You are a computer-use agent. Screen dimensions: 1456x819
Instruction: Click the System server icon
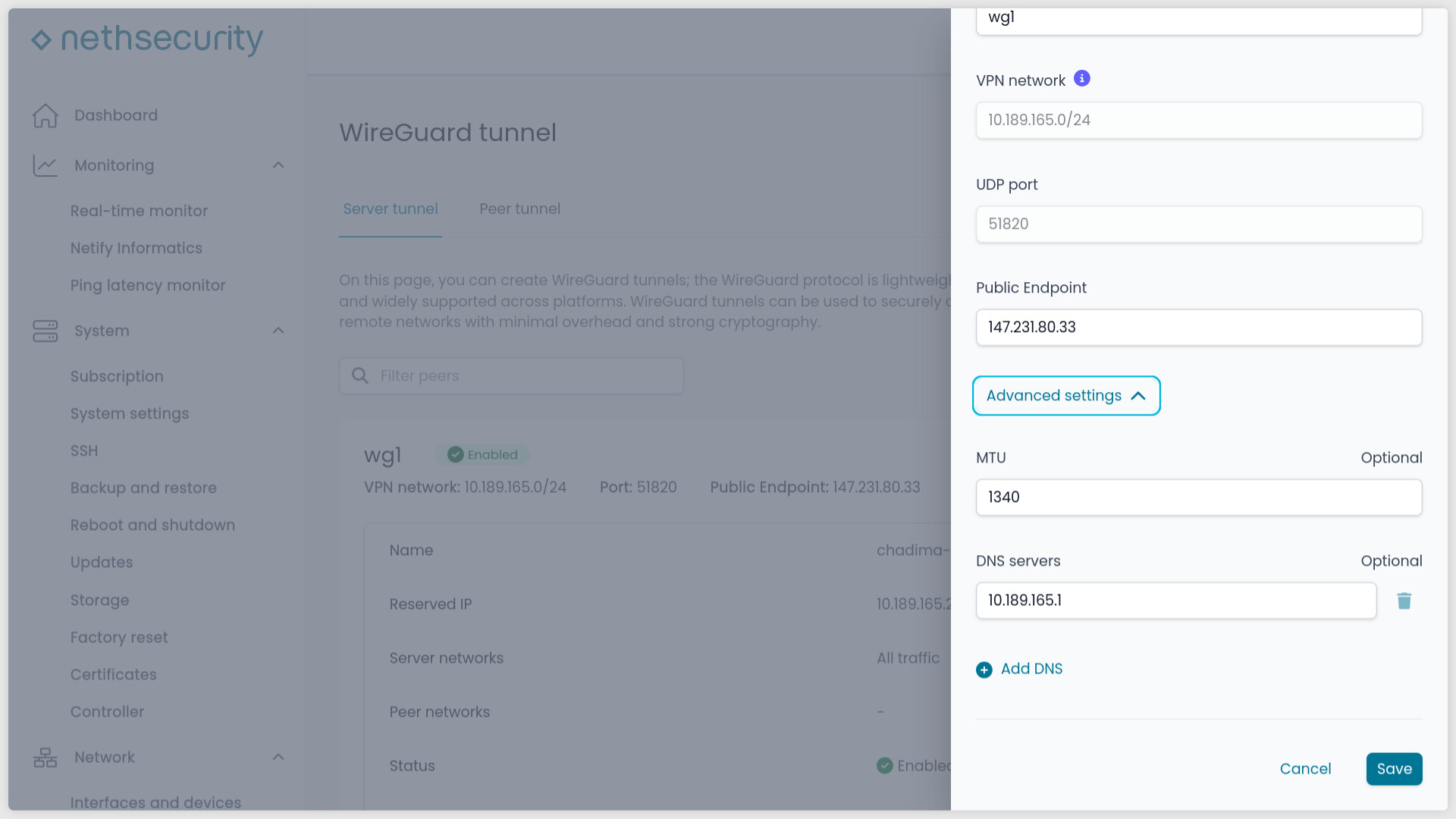pos(45,331)
